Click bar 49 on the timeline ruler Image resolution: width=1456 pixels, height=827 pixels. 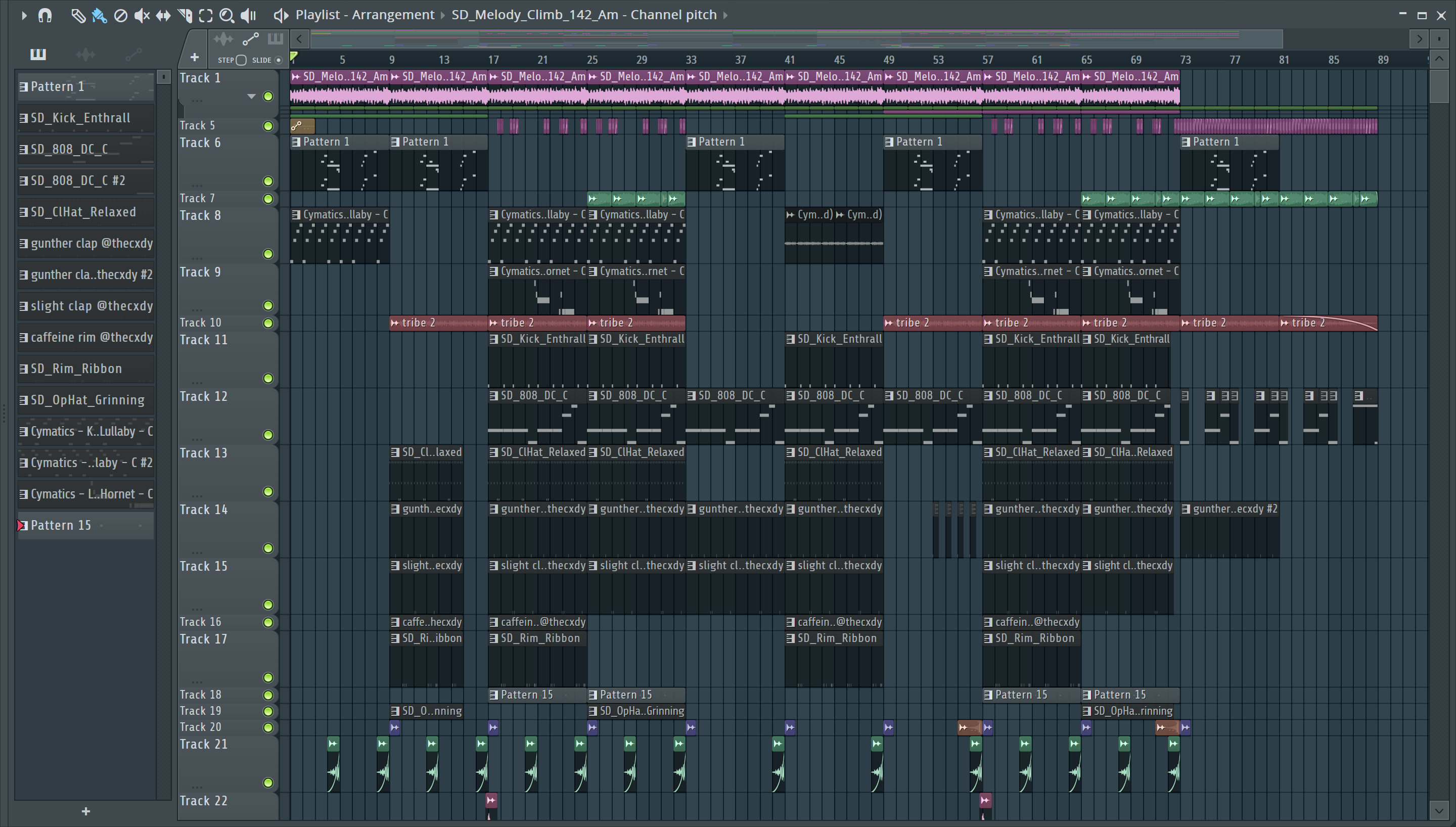click(889, 60)
